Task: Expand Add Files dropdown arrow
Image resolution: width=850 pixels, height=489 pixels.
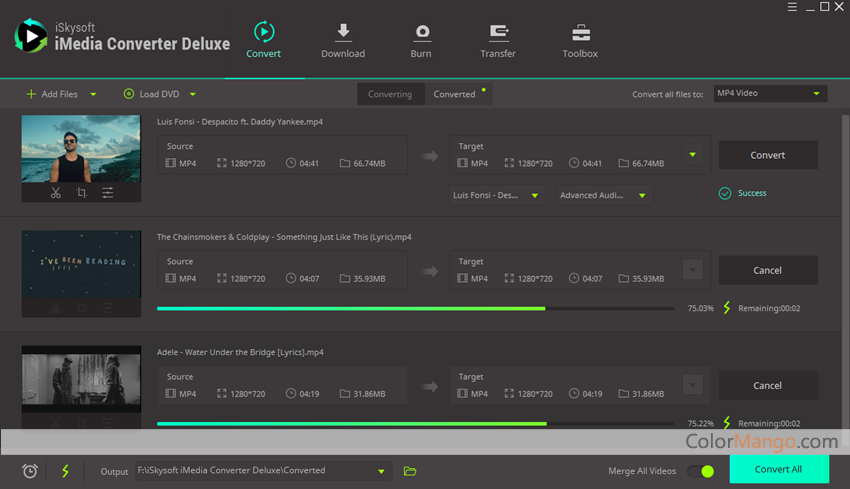Action: coord(93,94)
